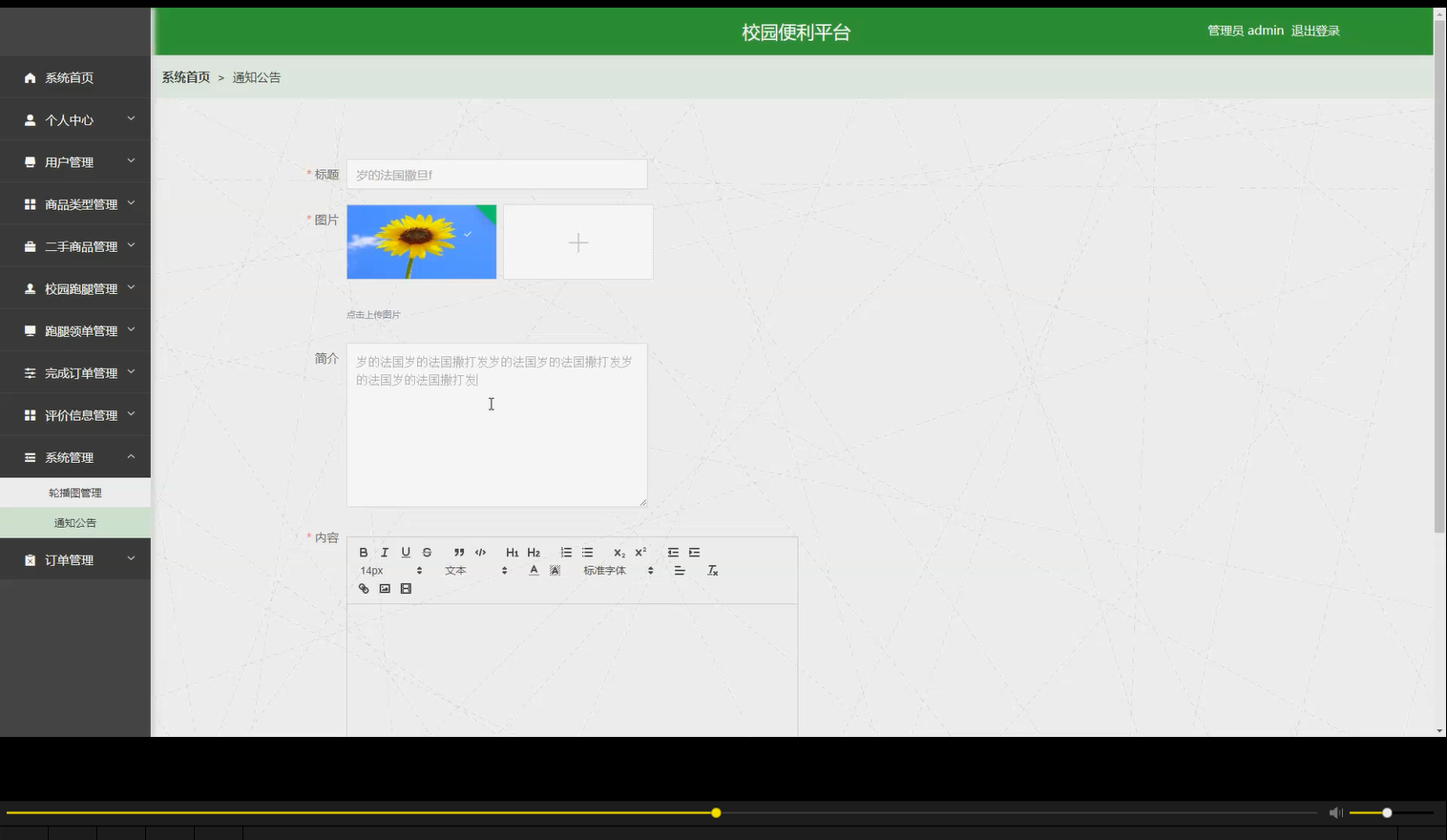Collapse 系统管理 sidebar menu
Image resolution: width=1447 pixels, height=840 pixels.
(x=75, y=457)
